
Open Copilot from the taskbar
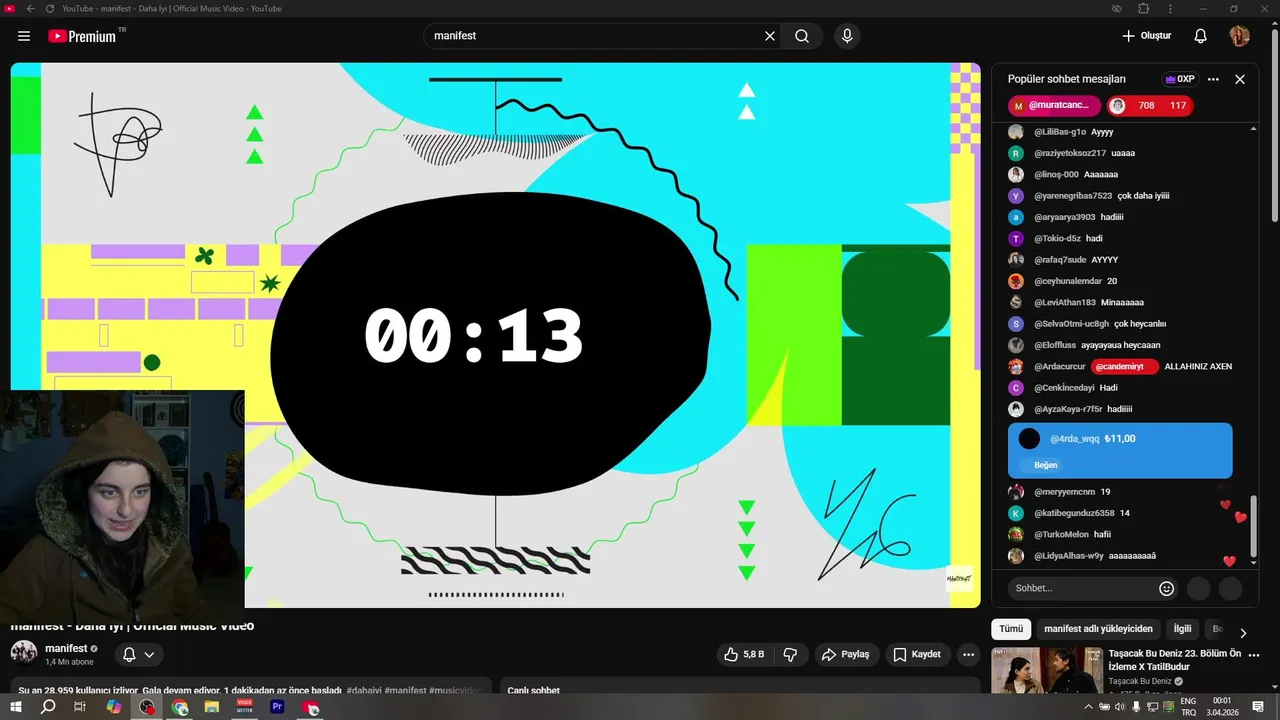[x=114, y=707]
